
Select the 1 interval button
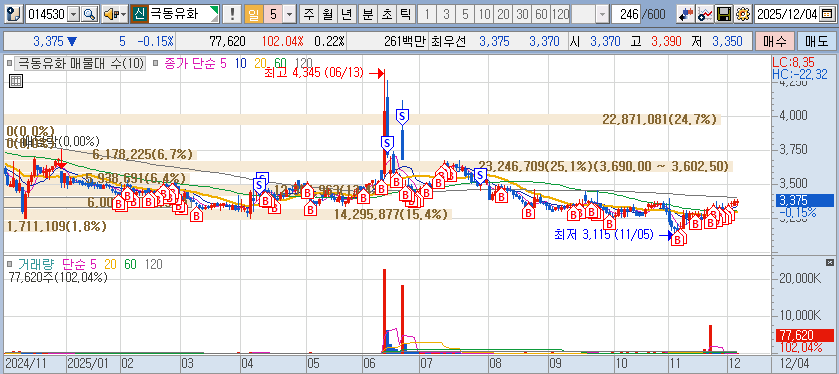(426, 14)
